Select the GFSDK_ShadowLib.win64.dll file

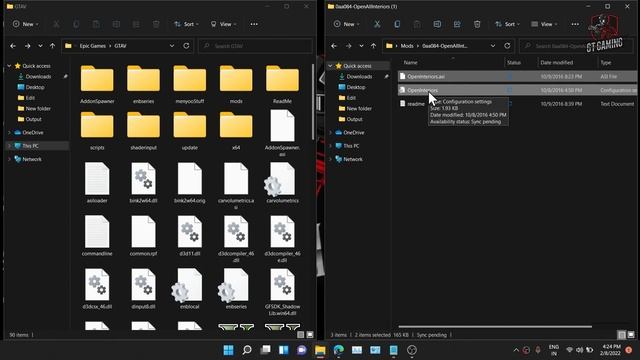coord(282,292)
